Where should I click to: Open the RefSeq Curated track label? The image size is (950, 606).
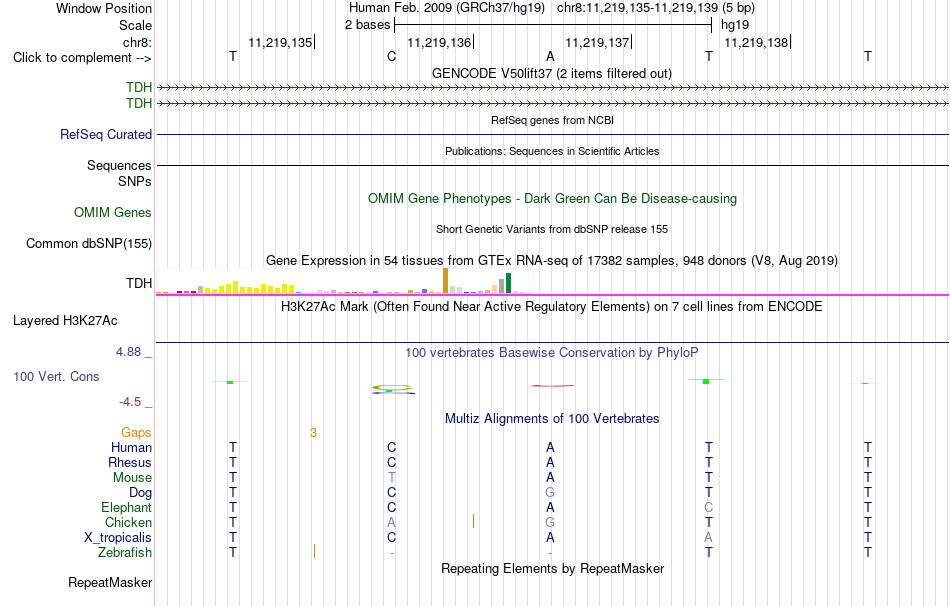(106, 135)
